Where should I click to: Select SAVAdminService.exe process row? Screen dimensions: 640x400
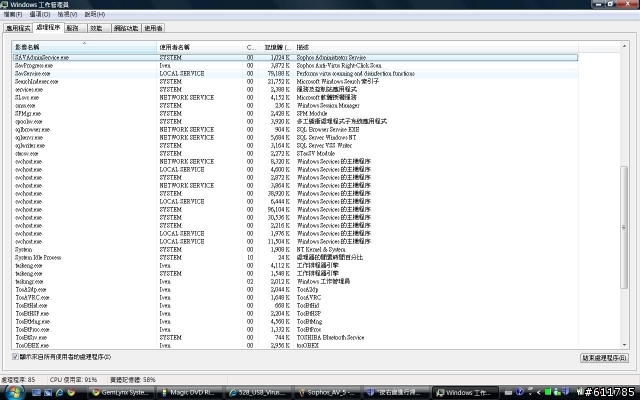tap(295, 58)
